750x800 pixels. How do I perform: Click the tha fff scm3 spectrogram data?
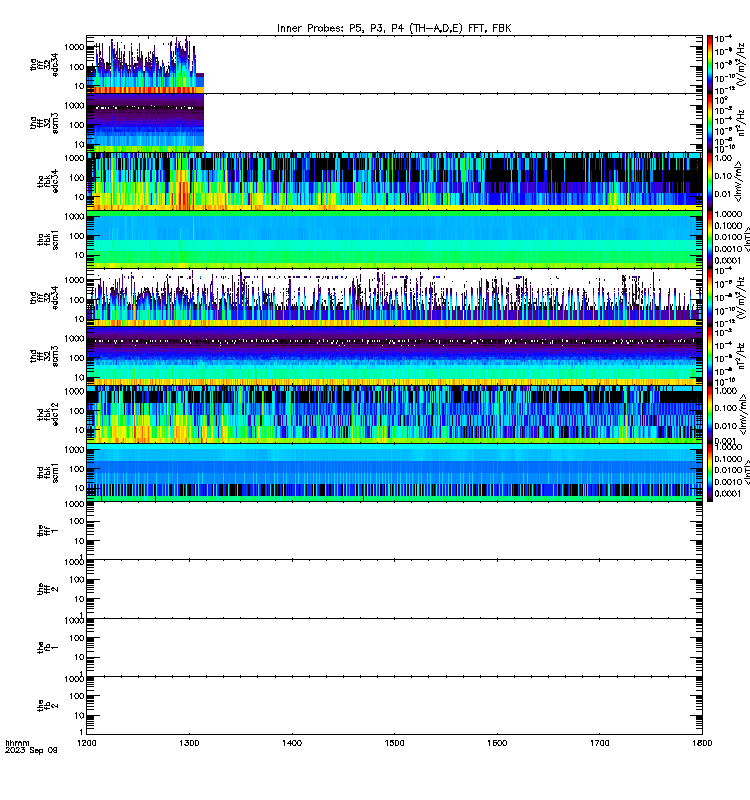[x=145, y=123]
